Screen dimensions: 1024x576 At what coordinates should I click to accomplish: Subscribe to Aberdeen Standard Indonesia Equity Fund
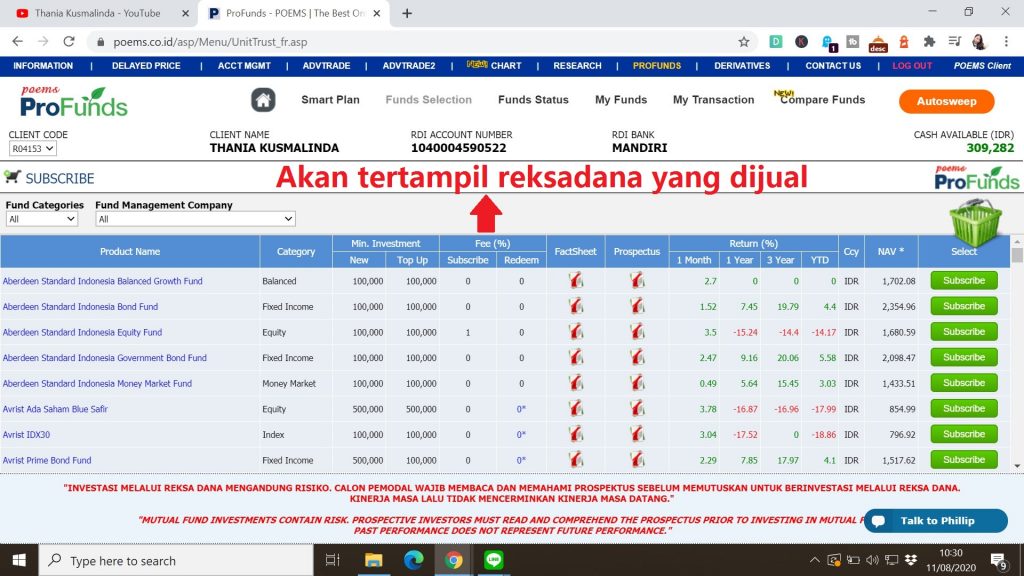coord(964,332)
